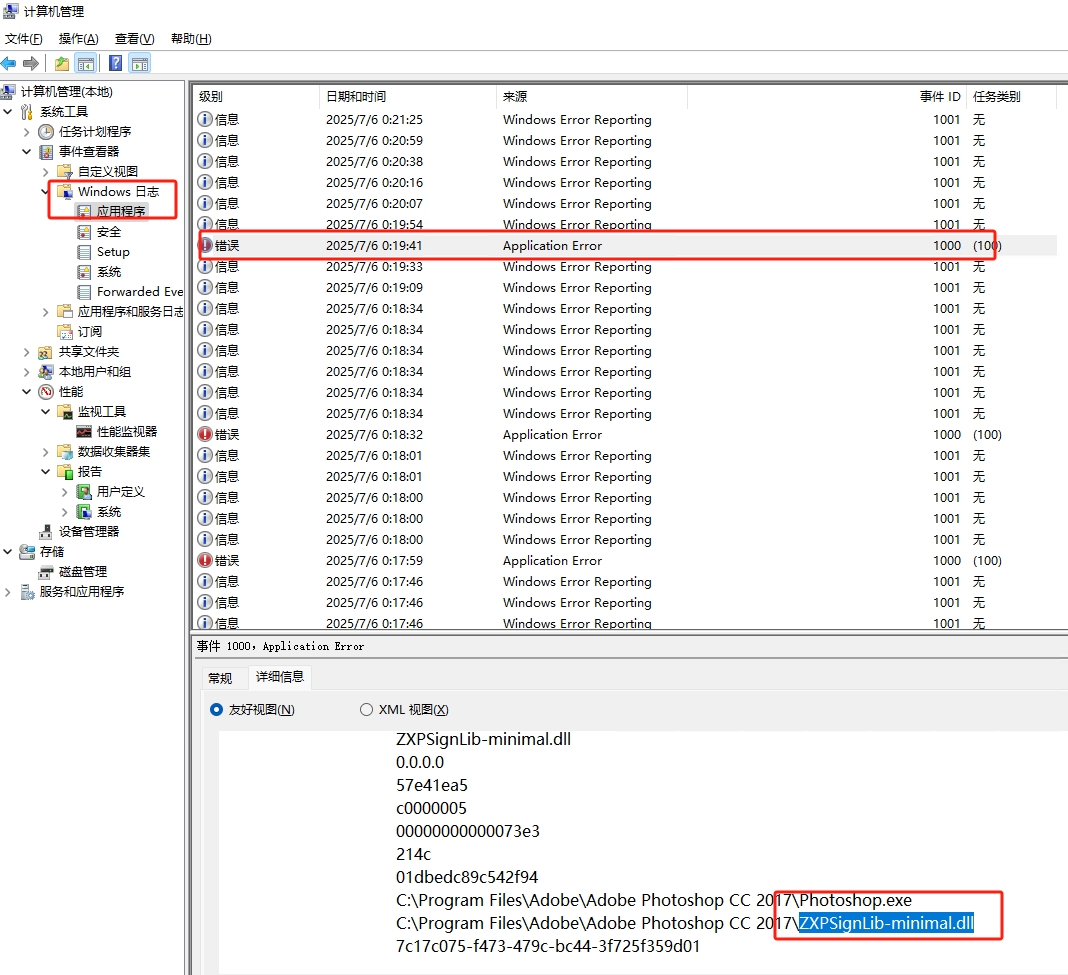Click the 01dbedc89c542f94 value

(467, 877)
